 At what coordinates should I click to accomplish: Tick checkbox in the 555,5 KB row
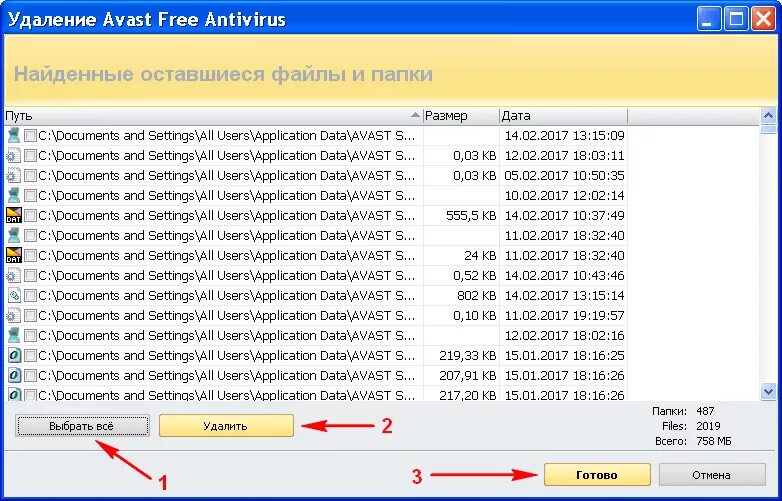click(30, 215)
